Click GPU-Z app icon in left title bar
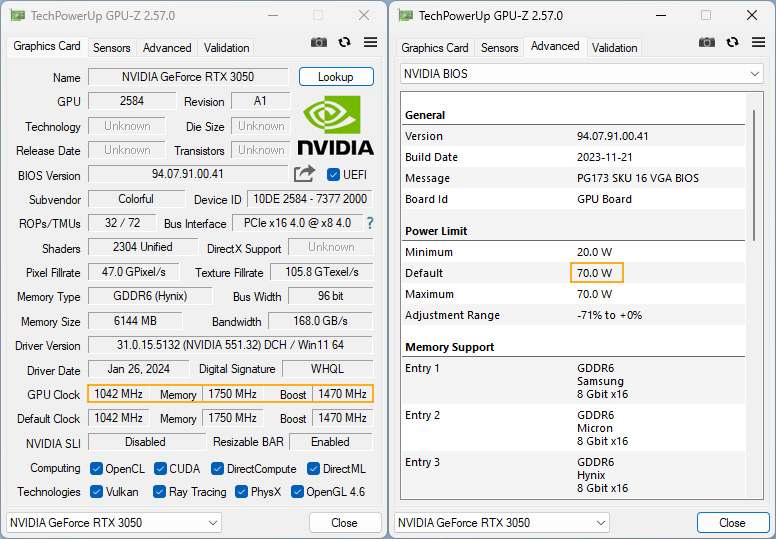776x539 pixels. click(18, 15)
